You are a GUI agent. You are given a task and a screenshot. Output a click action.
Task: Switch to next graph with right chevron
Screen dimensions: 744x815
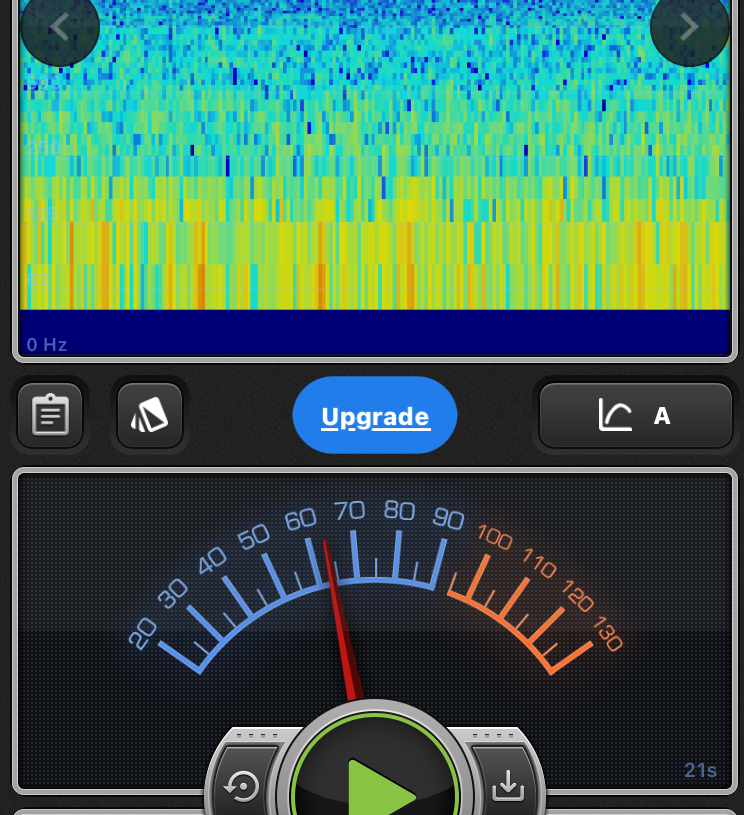(x=689, y=27)
